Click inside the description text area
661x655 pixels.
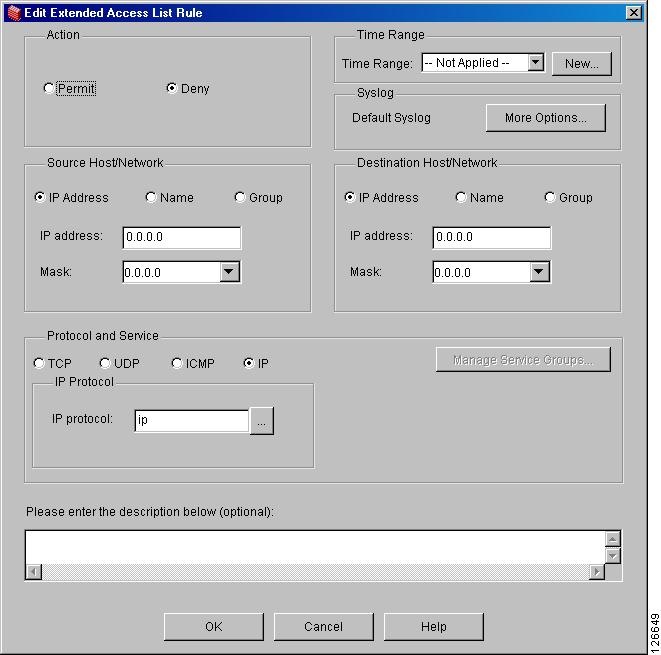315,547
